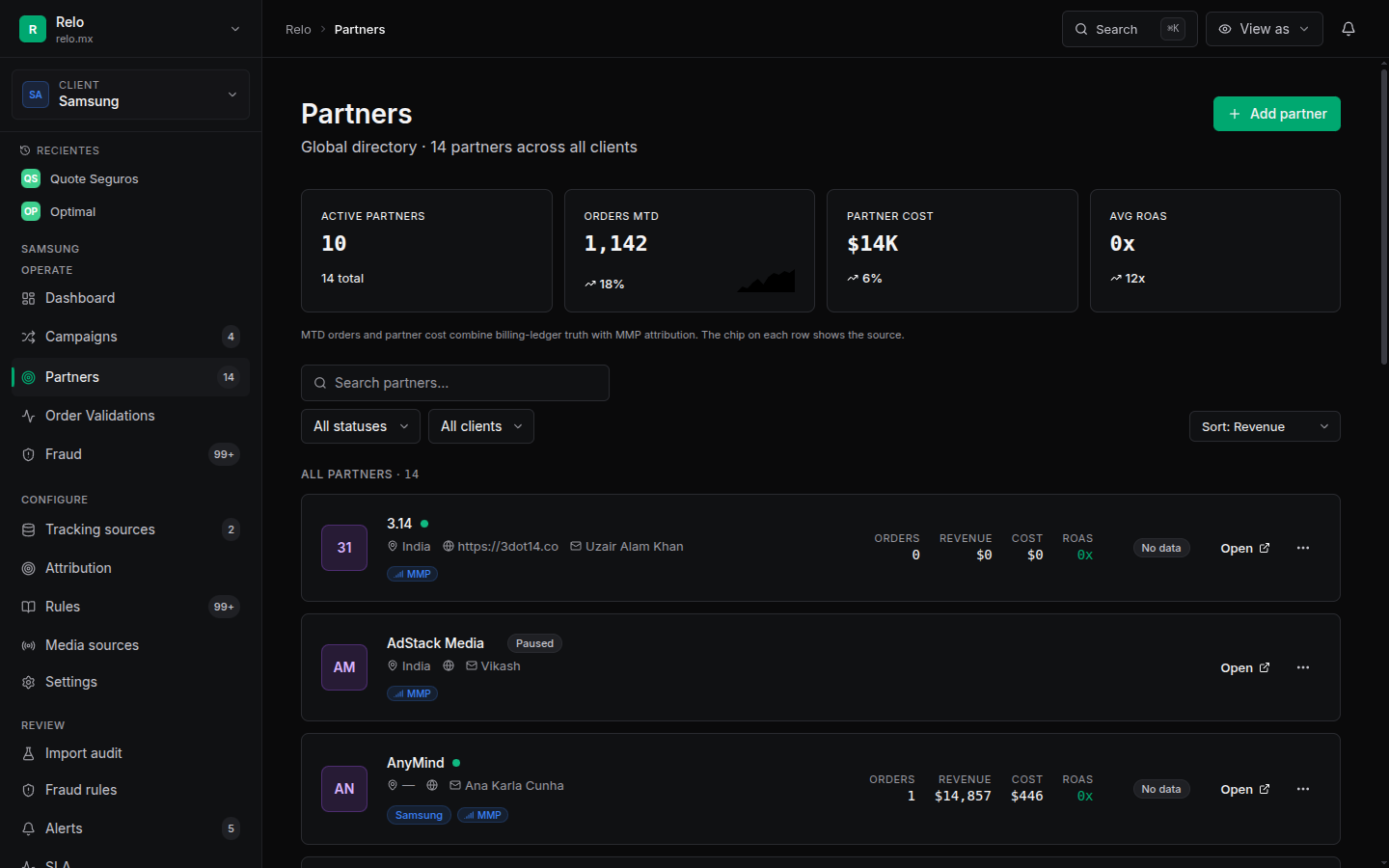The width and height of the screenshot is (1389, 868).
Task: Open Media sources page
Action: (130, 645)
